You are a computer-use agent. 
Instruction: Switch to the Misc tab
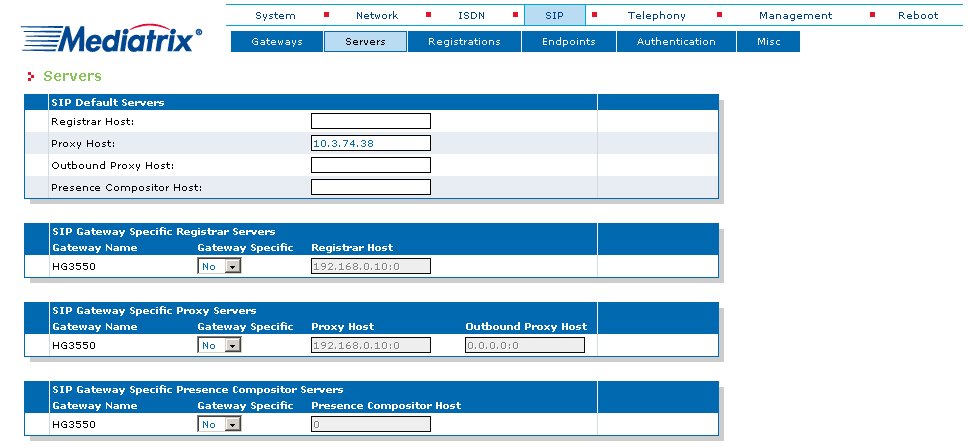click(769, 41)
